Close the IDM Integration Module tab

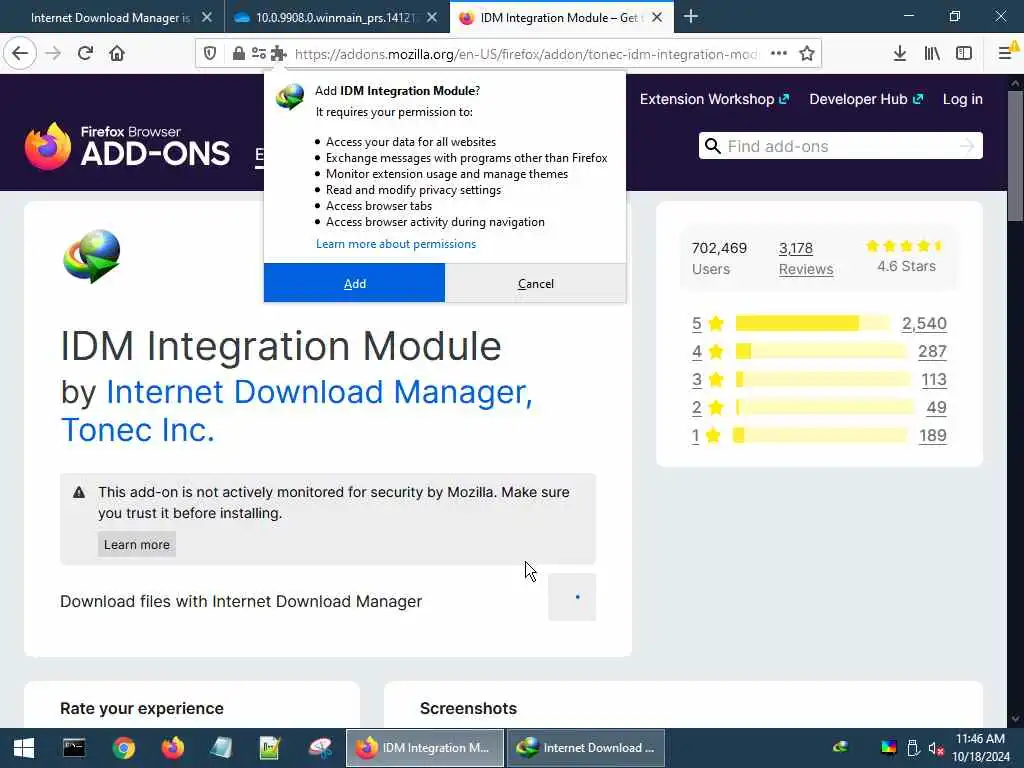[657, 18]
